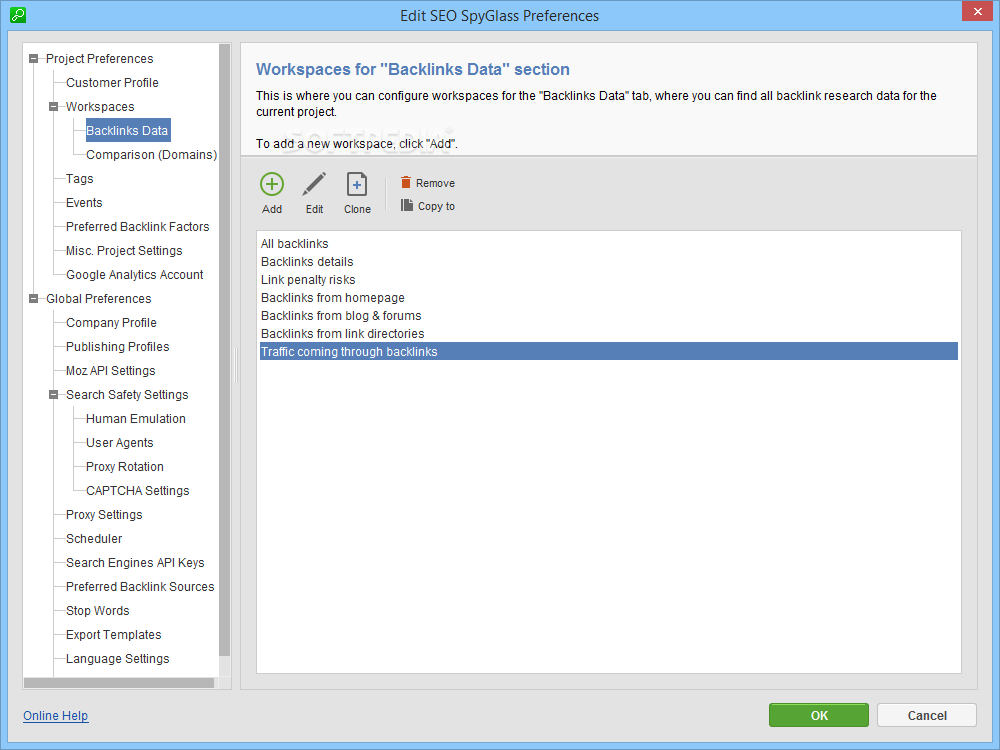Open Customer Profile settings
1000x750 pixels.
click(x=112, y=83)
